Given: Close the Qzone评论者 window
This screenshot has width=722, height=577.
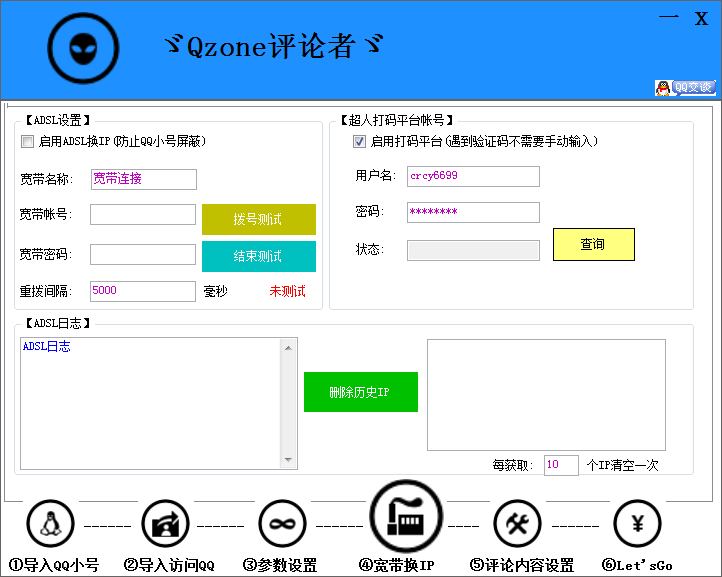Looking at the screenshot, I should point(702,18).
